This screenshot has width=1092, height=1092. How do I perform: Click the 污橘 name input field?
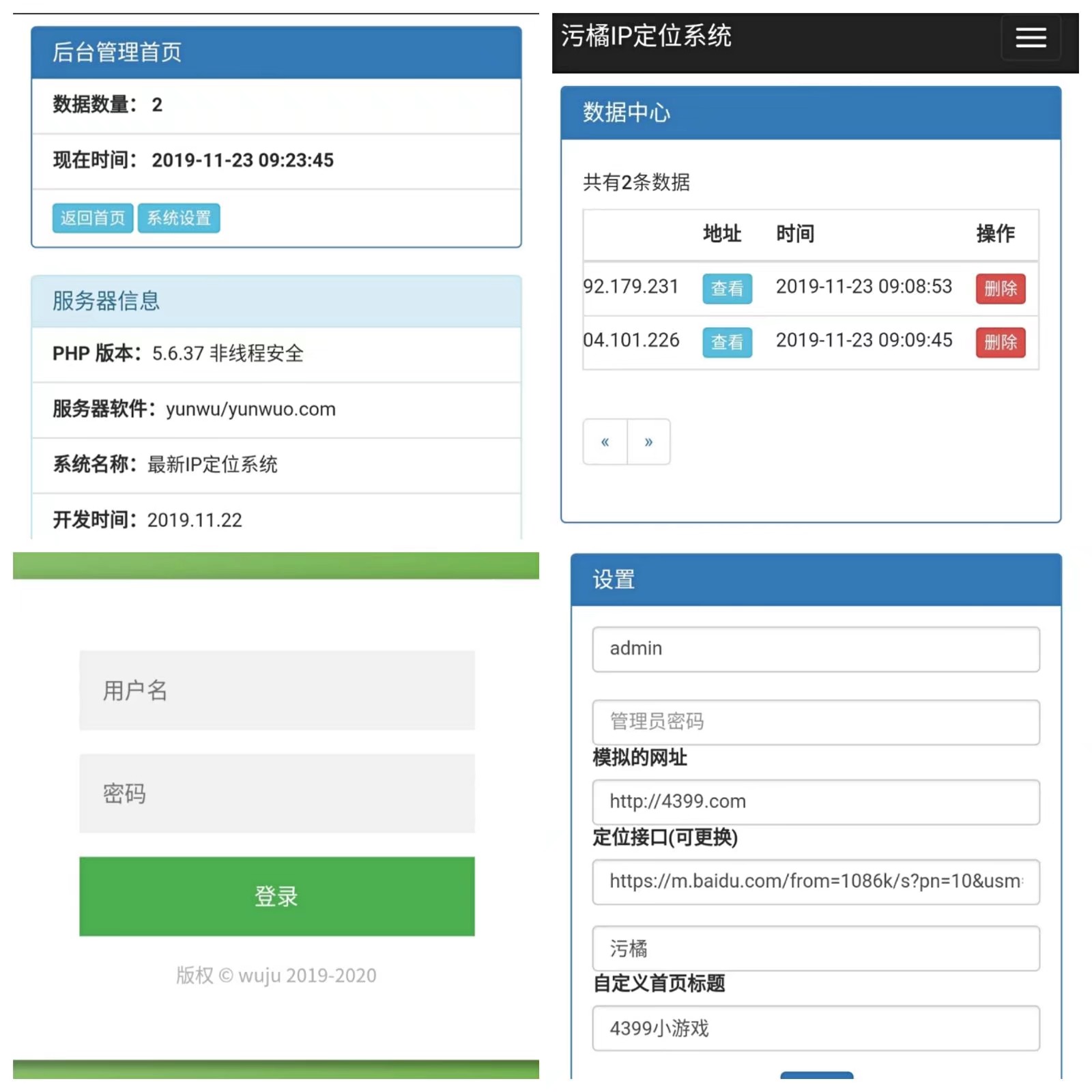(816, 949)
